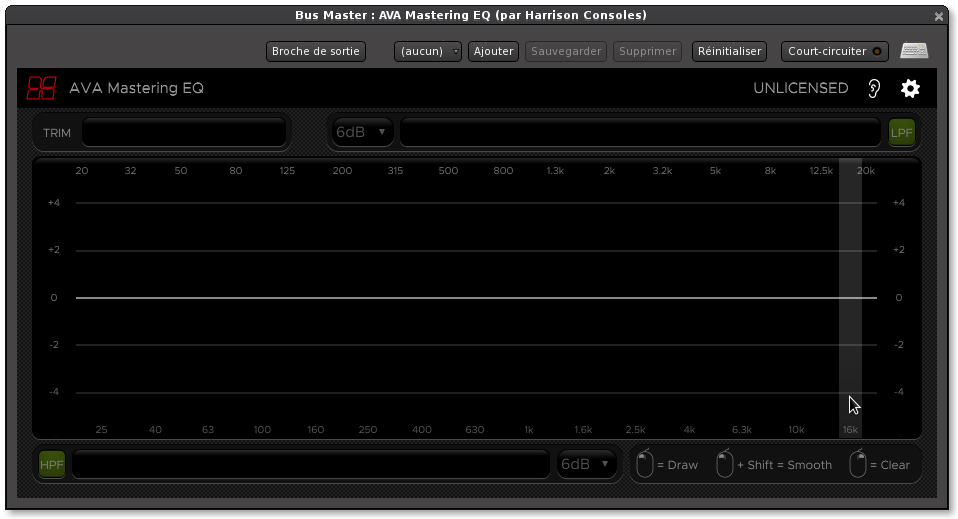Viewport: 958px width, 519px height.
Task: Click the 8k frequency label
Action: 770,171
